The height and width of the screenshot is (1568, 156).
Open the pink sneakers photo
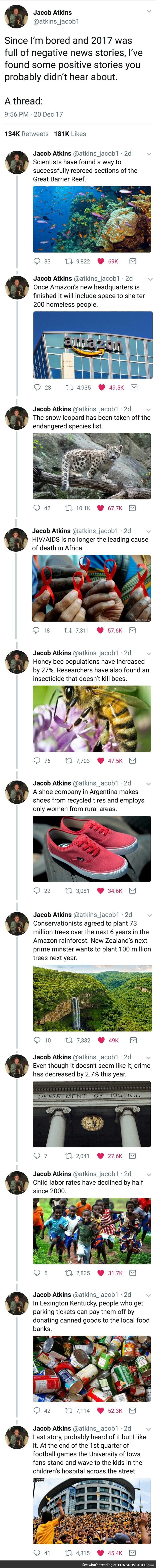click(x=91, y=848)
